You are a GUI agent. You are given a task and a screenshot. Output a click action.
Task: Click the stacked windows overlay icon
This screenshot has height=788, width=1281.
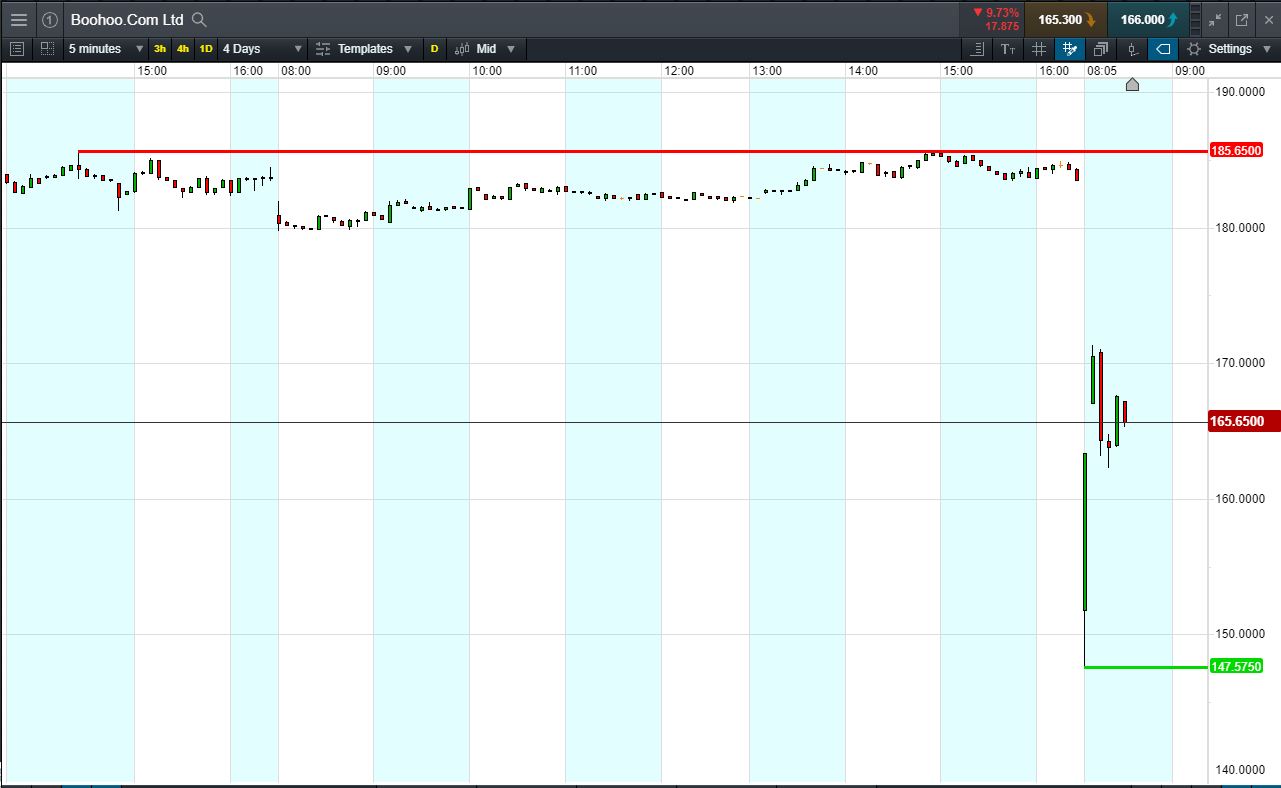click(1101, 48)
